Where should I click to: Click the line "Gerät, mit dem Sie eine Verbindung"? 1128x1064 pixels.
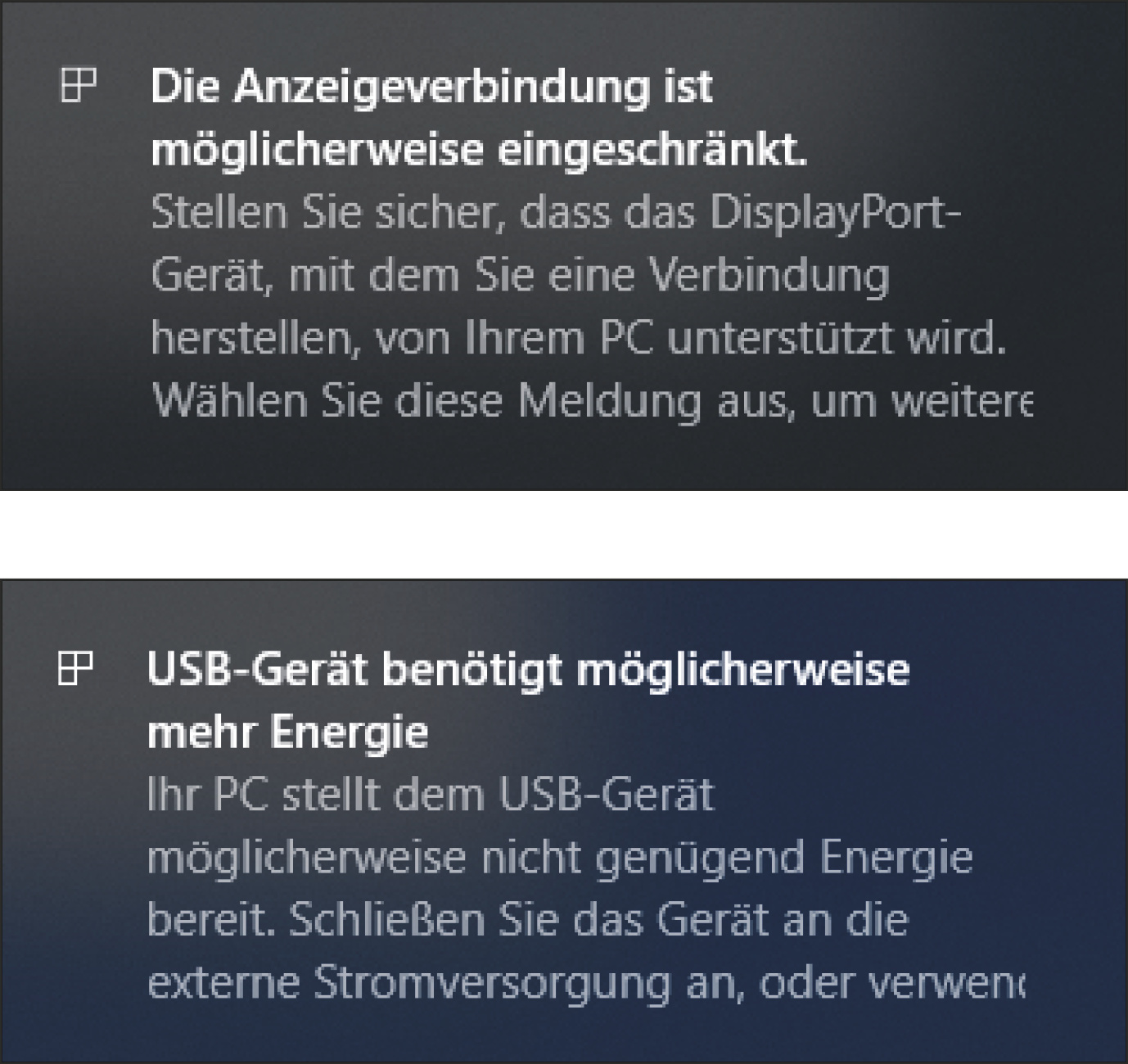[x=520, y=276]
